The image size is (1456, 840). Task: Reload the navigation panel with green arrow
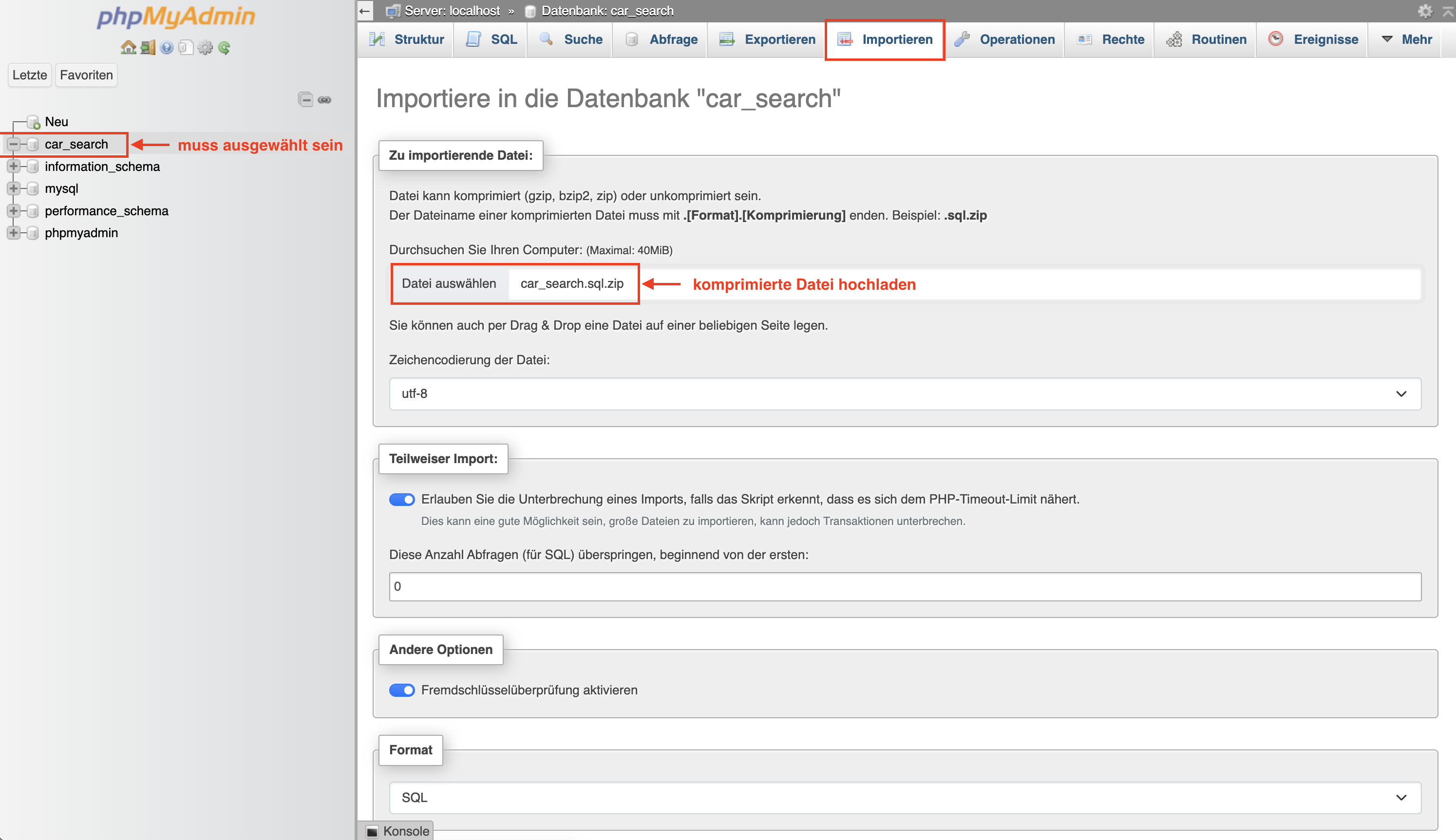tap(224, 47)
